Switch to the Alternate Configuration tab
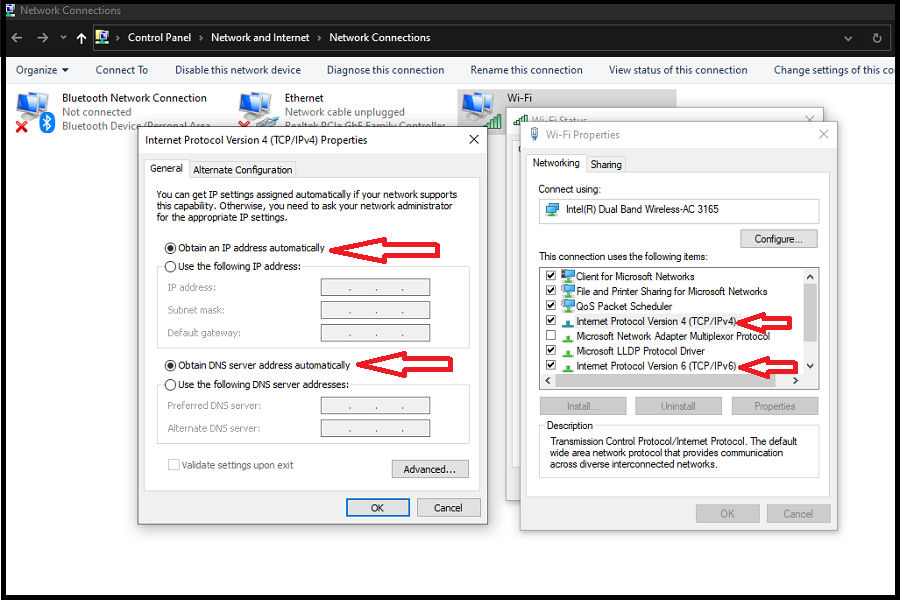The width and height of the screenshot is (900, 600). 243,170
